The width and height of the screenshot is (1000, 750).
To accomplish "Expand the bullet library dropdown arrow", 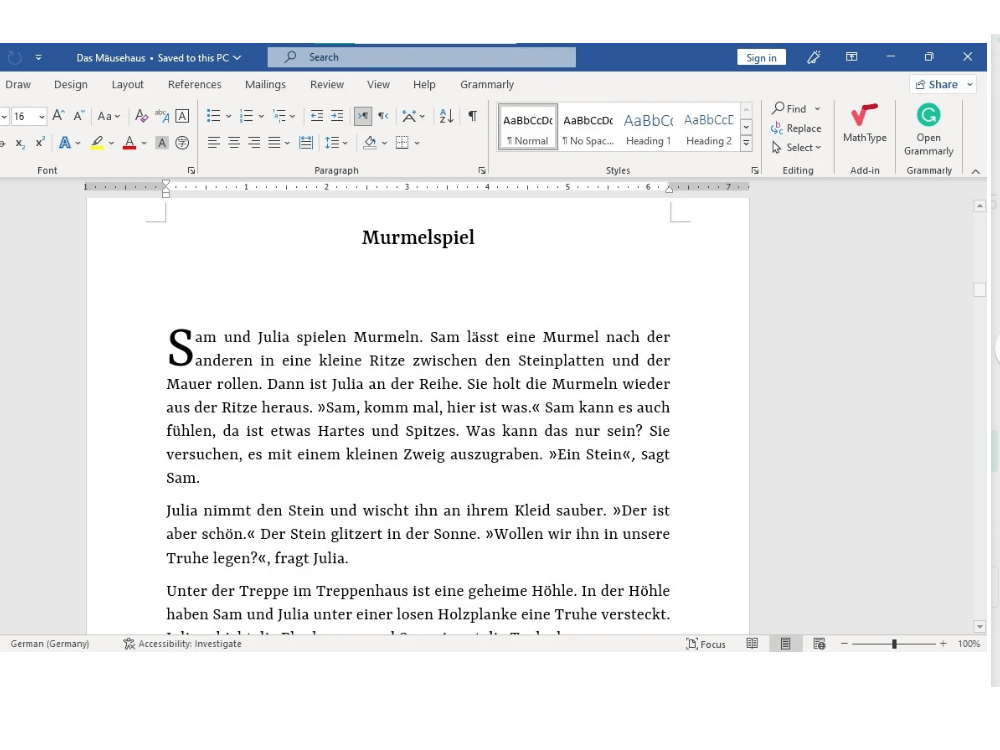I will click(x=228, y=116).
